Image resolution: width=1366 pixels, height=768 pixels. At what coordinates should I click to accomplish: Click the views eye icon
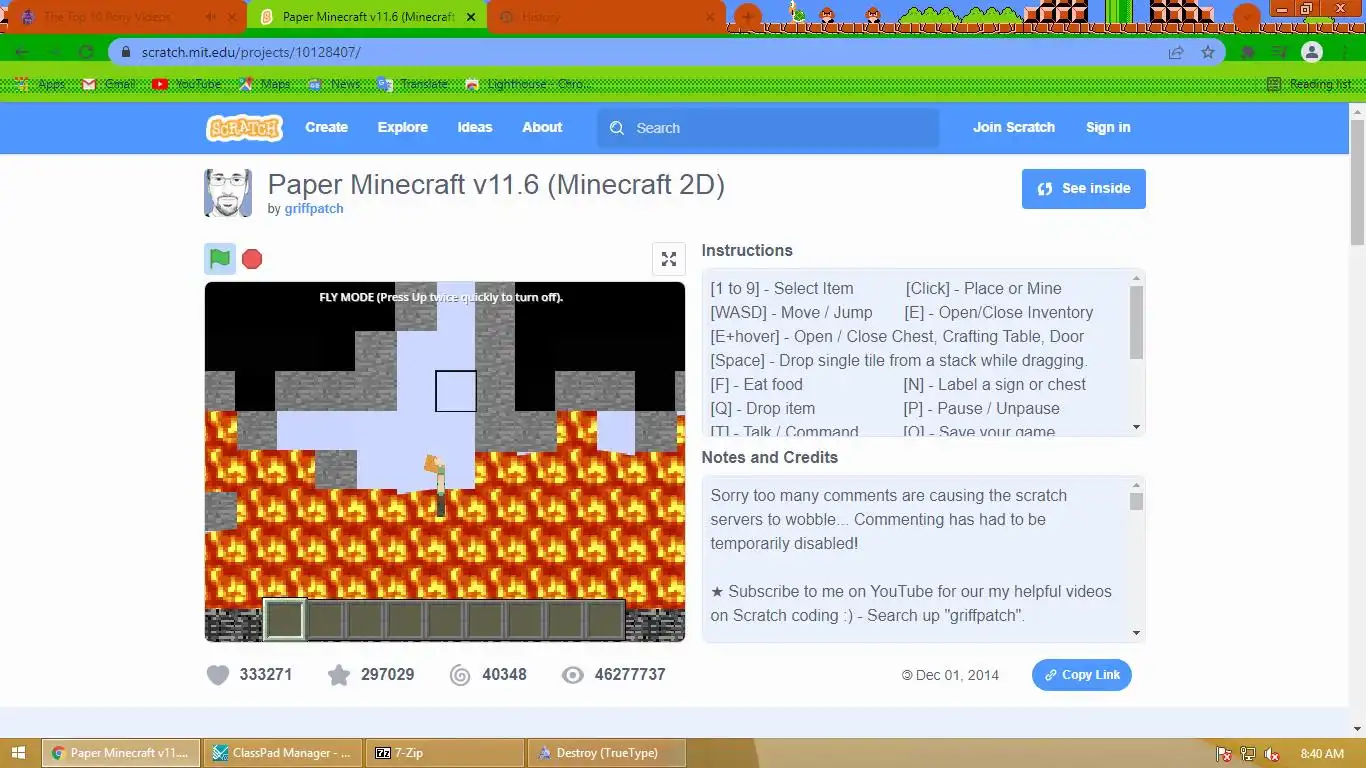coord(572,675)
